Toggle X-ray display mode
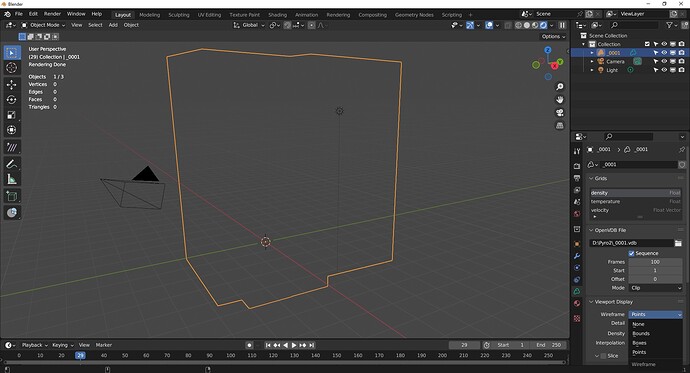Screen dimensions: 690x373 coord(508,26)
